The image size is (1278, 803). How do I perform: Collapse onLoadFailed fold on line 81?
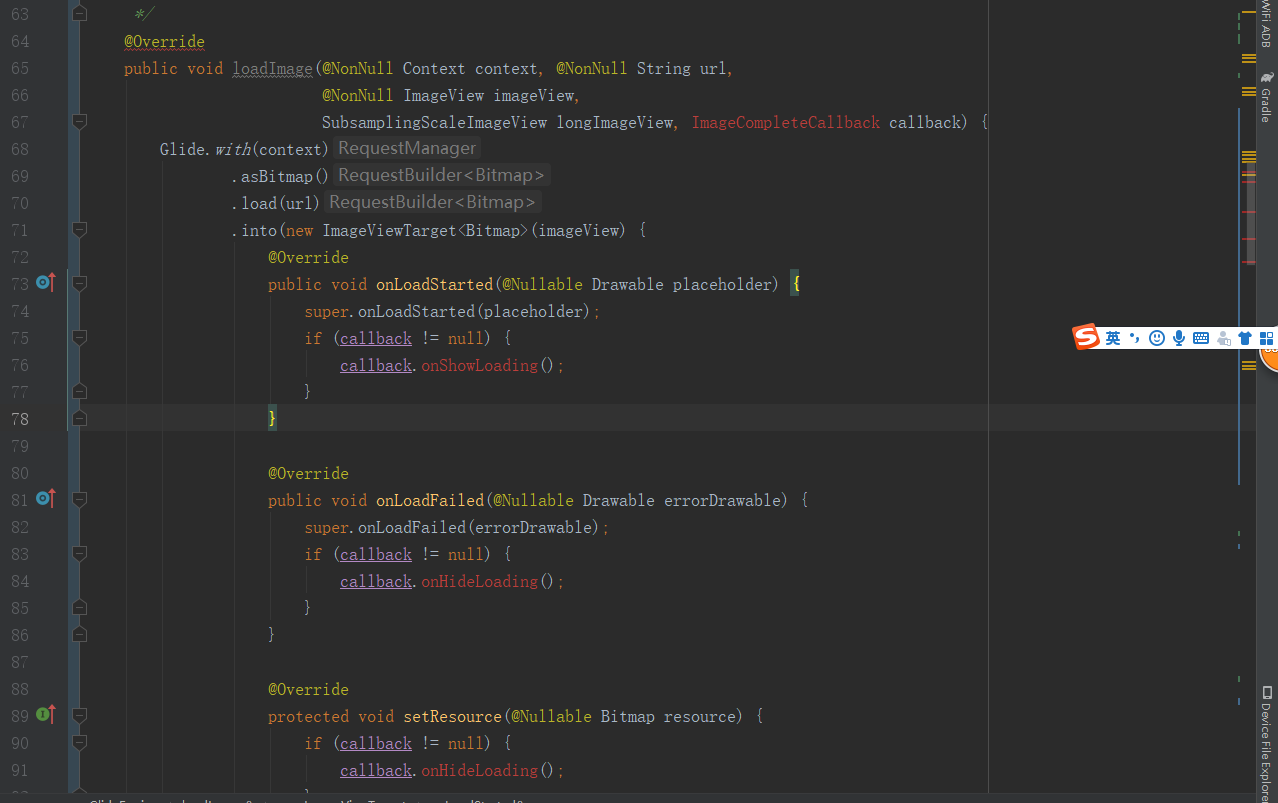pos(80,500)
